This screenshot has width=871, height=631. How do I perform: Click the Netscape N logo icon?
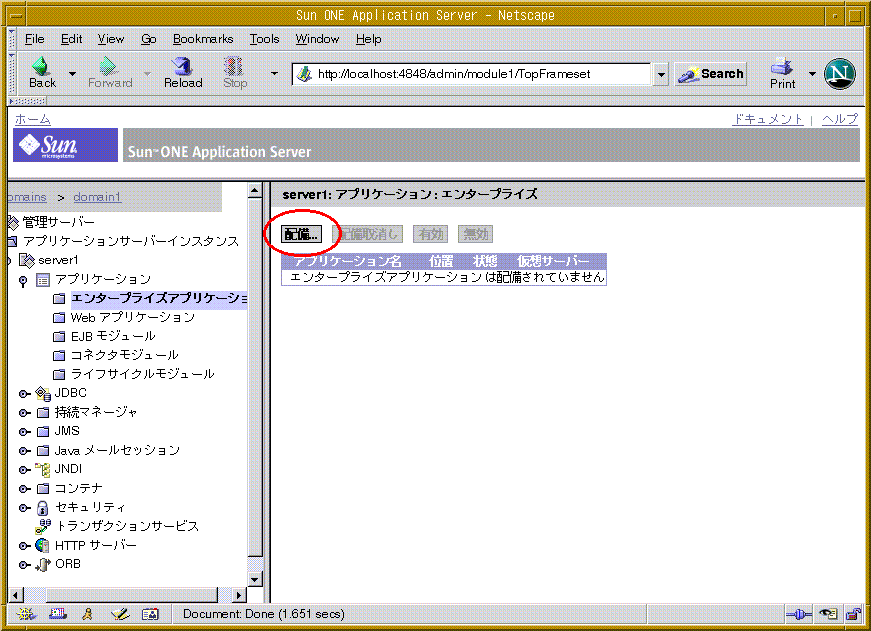point(839,73)
